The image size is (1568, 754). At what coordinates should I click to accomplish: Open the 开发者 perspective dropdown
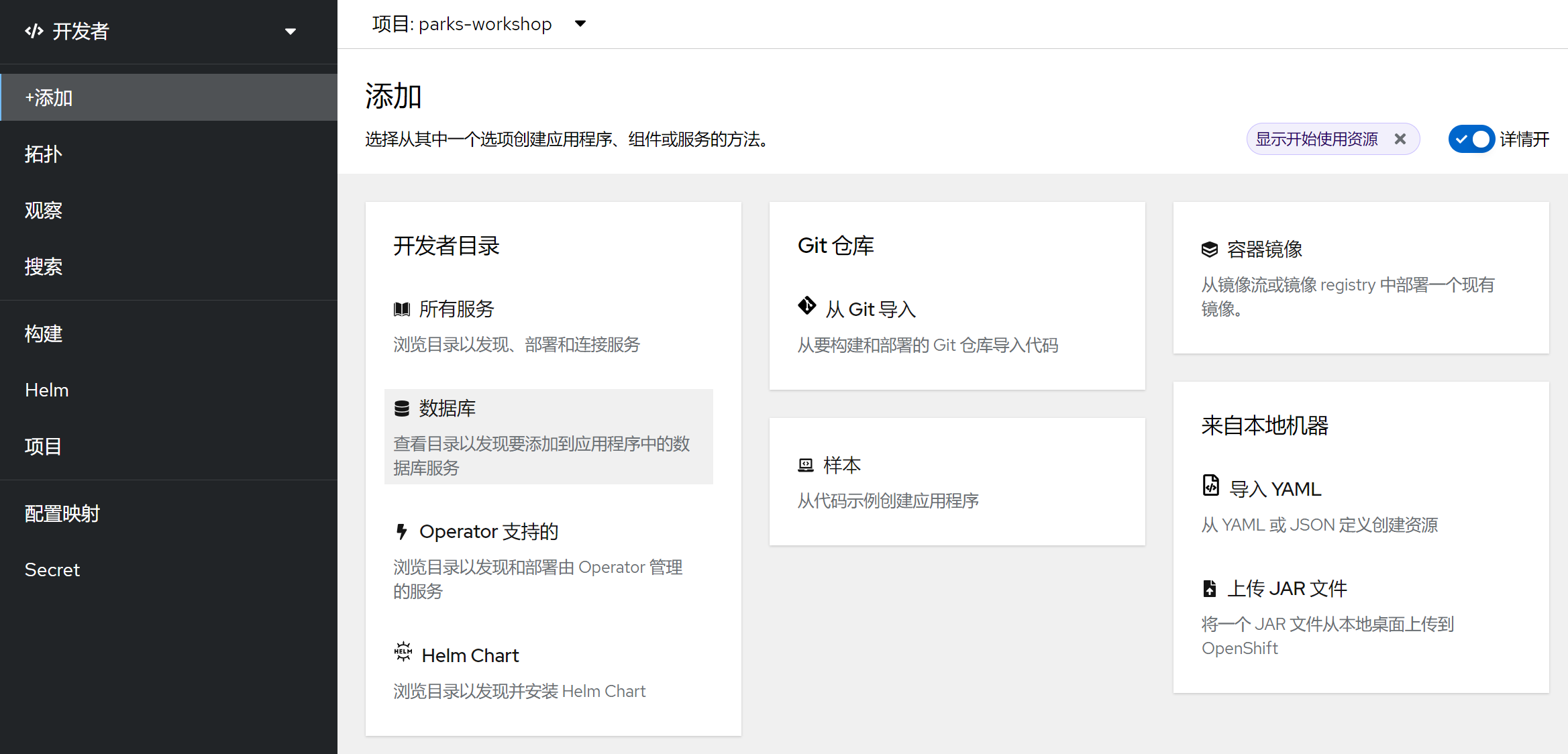click(x=291, y=31)
